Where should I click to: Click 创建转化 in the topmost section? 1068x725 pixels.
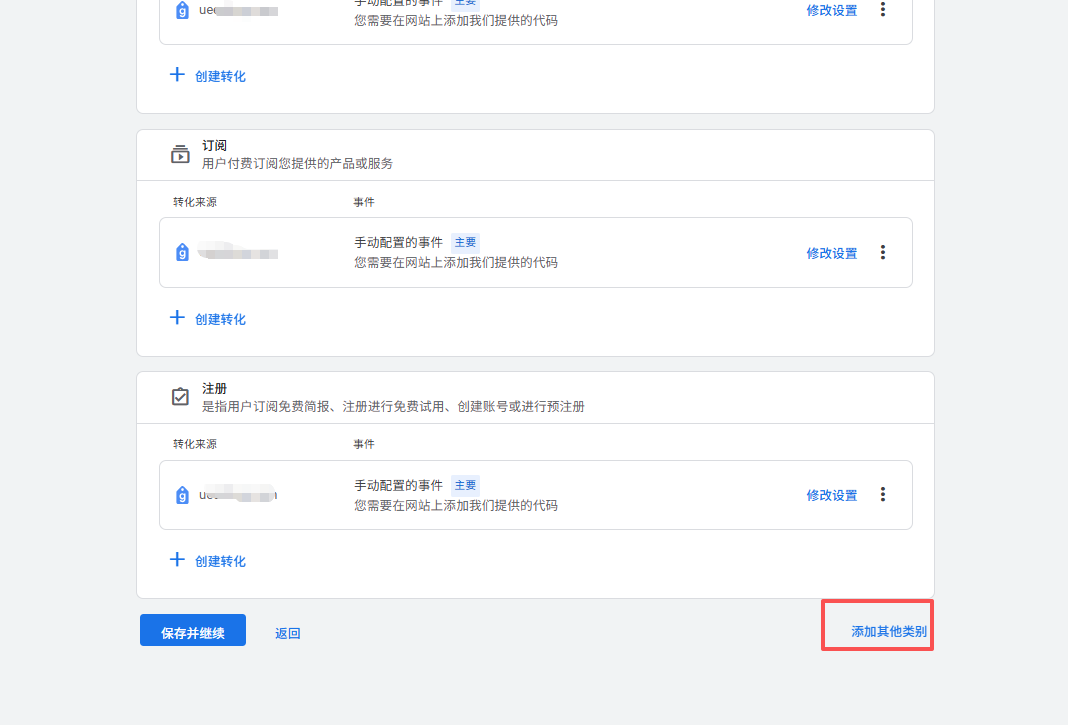click(x=208, y=76)
